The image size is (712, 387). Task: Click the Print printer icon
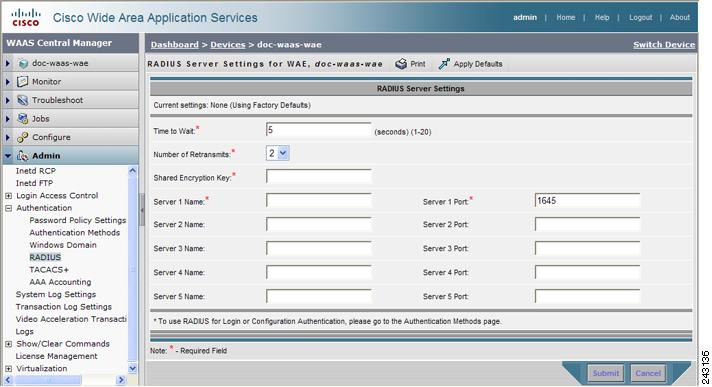(x=400, y=64)
